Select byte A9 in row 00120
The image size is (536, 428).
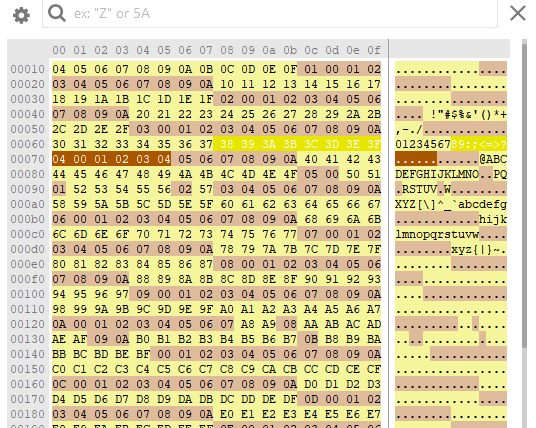pyautogui.click(x=269, y=324)
